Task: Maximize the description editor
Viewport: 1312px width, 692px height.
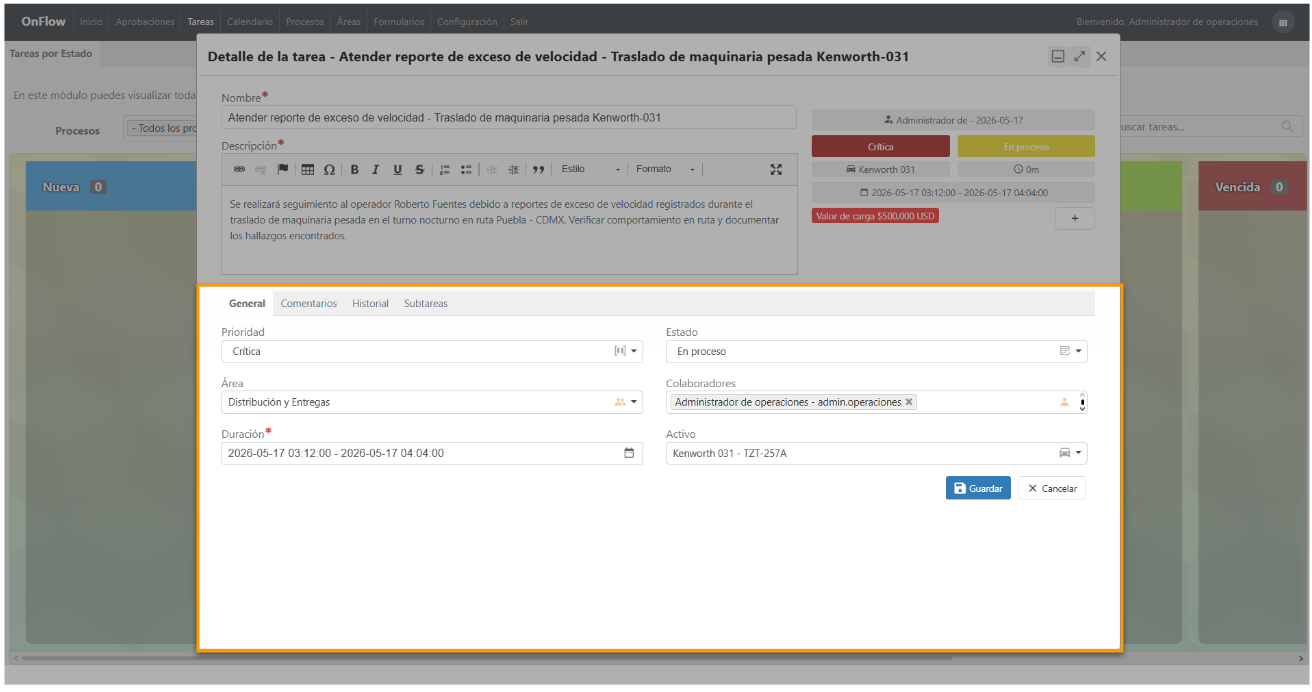Action: click(777, 169)
